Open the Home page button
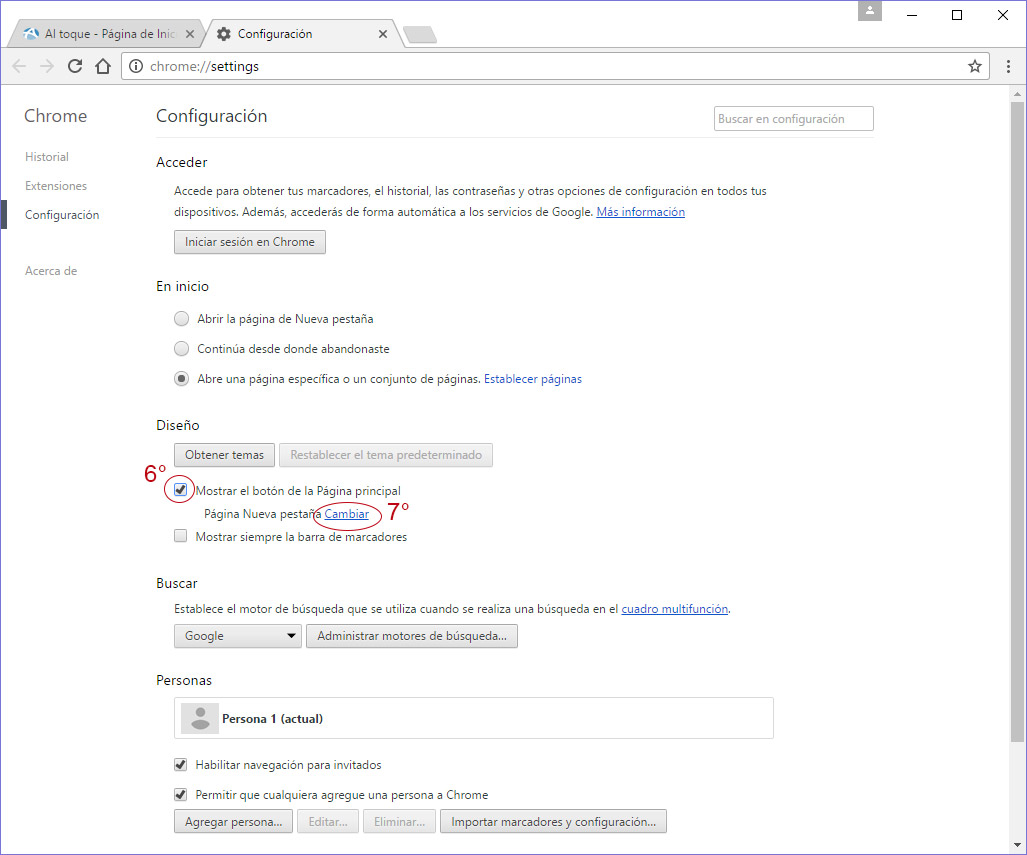The image size is (1027, 855). pyautogui.click(x=103, y=66)
